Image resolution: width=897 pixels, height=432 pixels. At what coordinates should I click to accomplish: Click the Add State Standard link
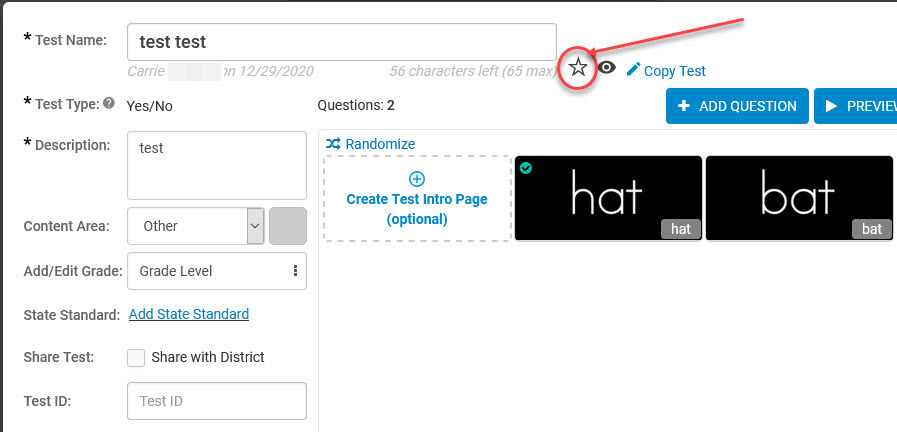point(189,314)
